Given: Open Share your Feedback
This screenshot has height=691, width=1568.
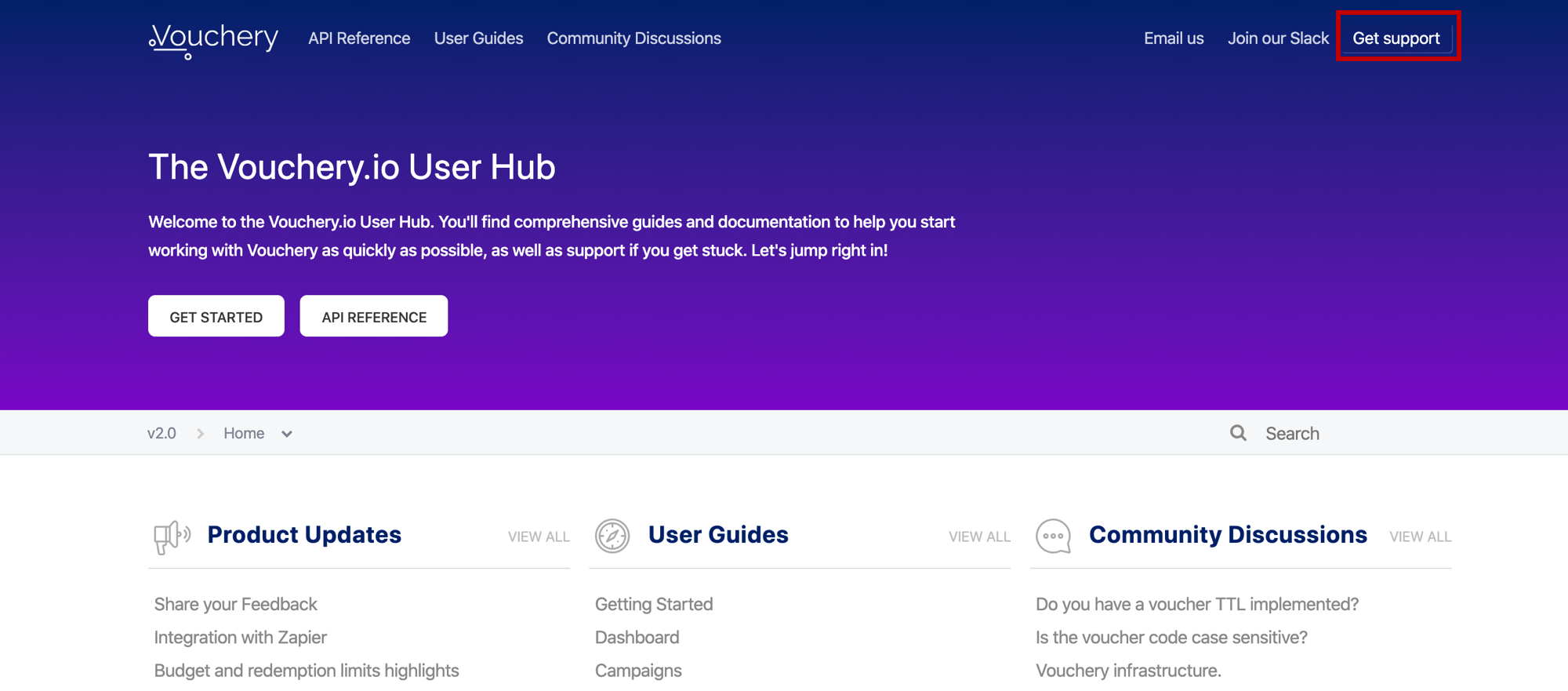Looking at the screenshot, I should point(235,604).
